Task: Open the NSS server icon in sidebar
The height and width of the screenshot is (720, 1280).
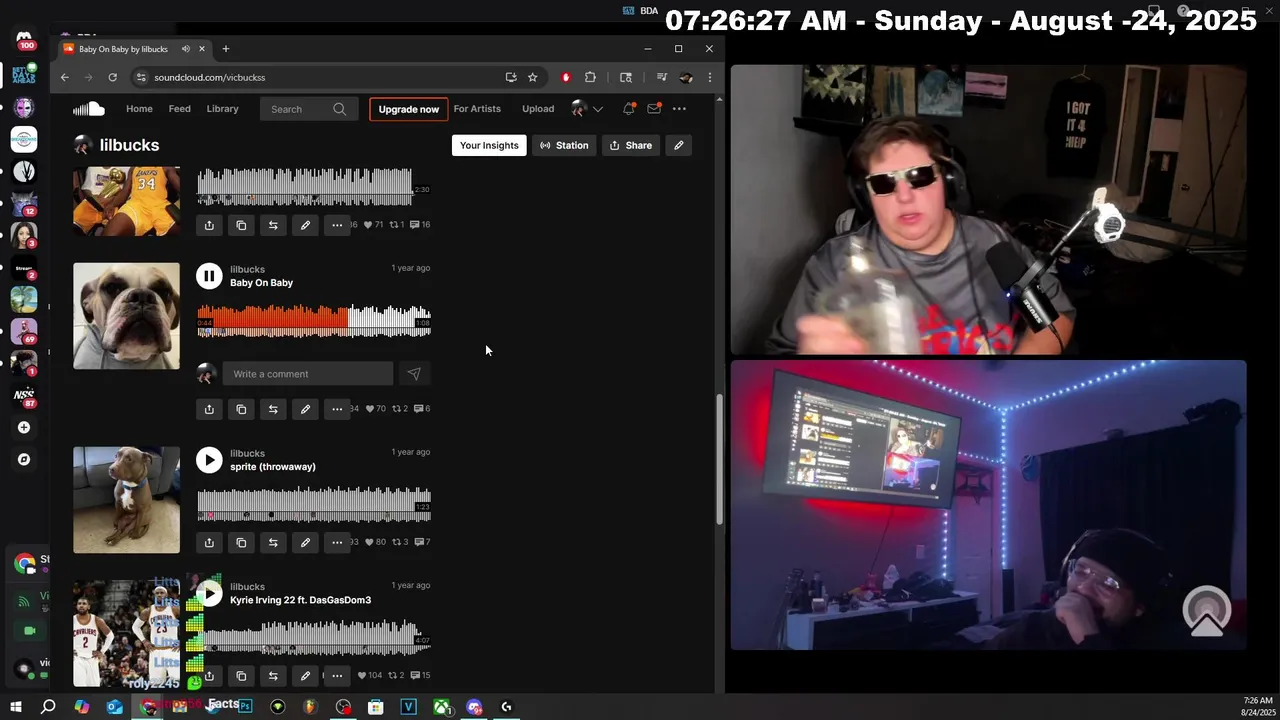Action: coord(24,396)
